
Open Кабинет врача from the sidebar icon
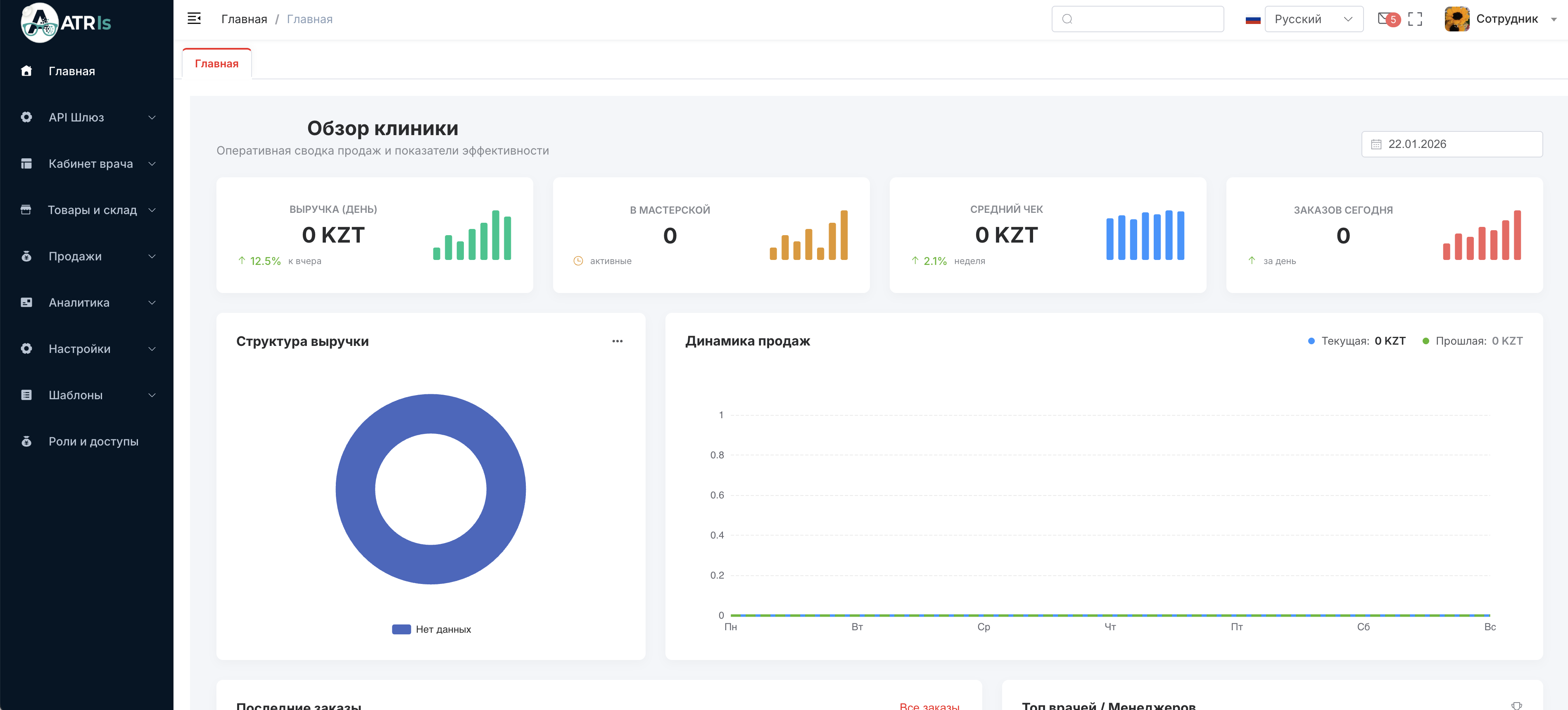click(26, 163)
